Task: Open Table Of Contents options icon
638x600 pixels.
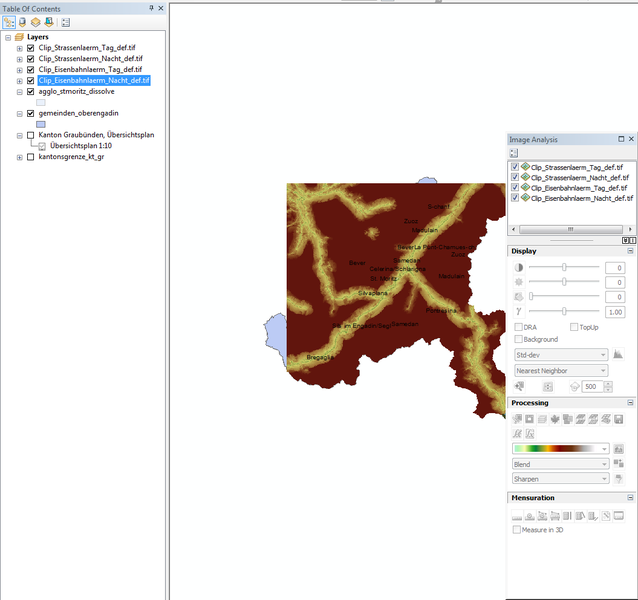Action: 66,21
